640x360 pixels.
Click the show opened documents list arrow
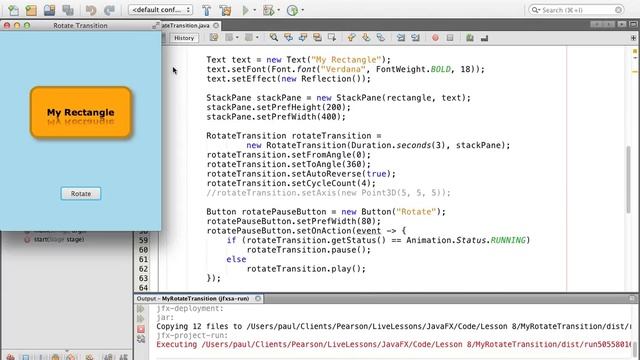[622, 24]
